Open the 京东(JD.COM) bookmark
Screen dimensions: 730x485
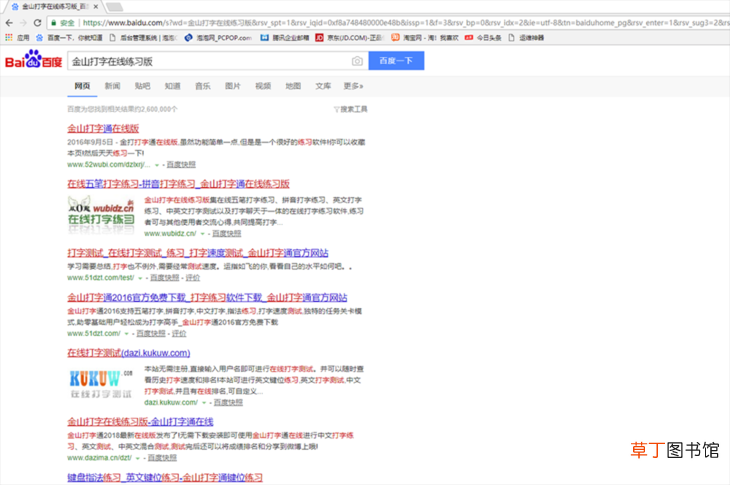click(x=349, y=38)
